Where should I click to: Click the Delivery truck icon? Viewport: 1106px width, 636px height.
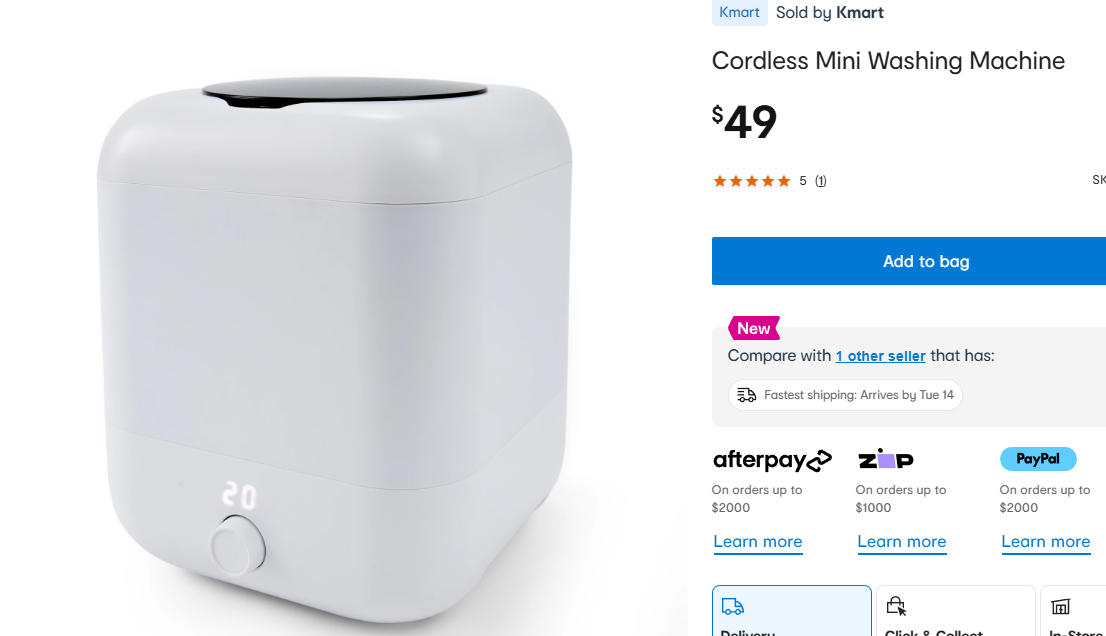click(x=732, y=606)
